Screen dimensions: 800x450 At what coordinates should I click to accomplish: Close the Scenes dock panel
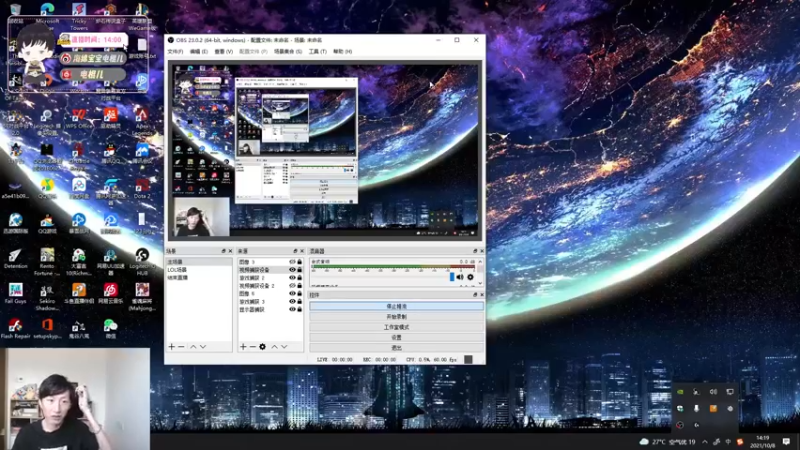point(230,251)
